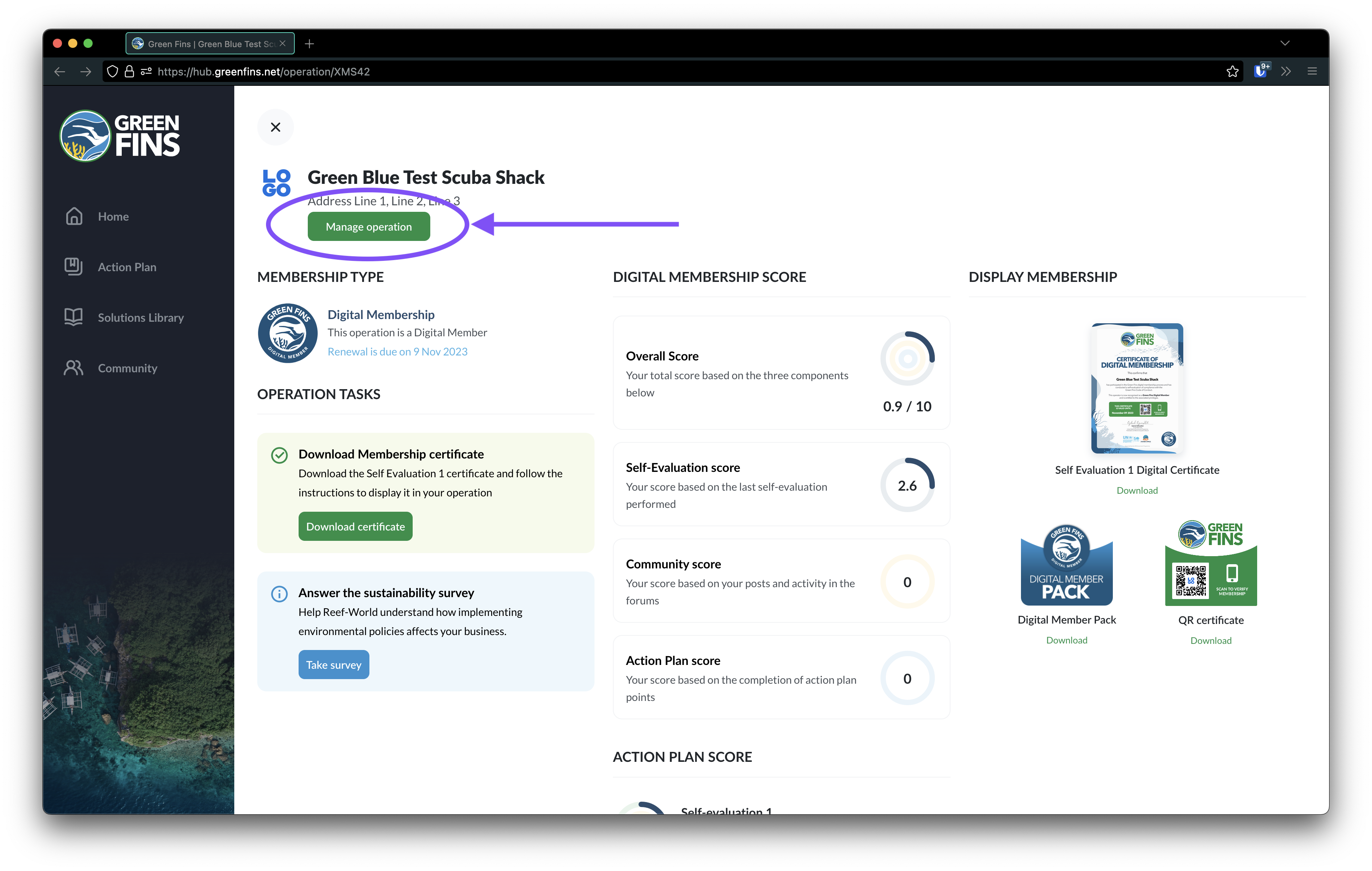Click green checkmark icon on certificate task
Viewport: 1372px width, 871px height.
[279, 455]
